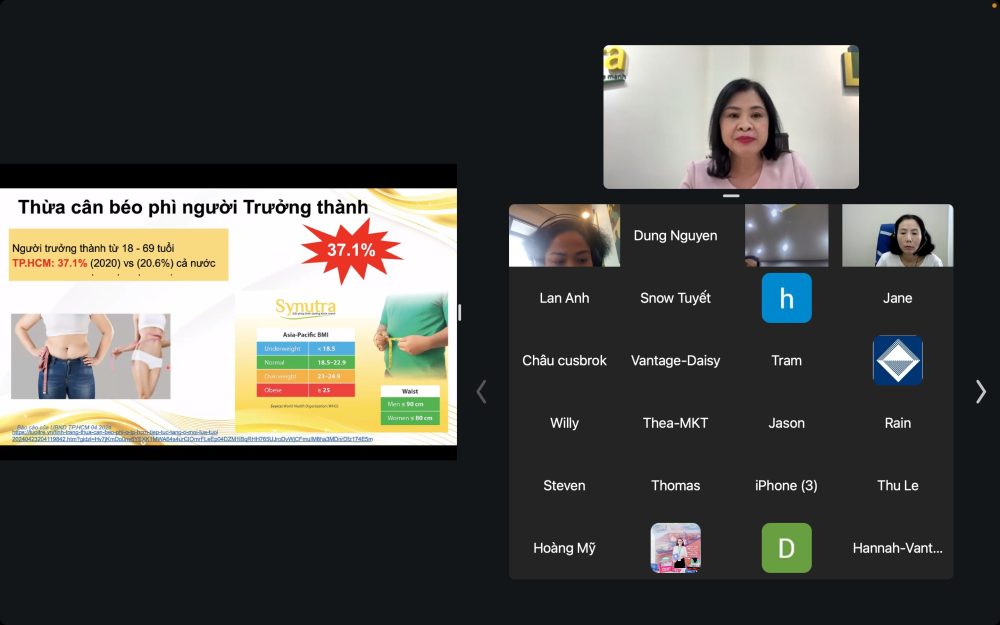Select the blue 'h' avatar tile

point(786,298)
